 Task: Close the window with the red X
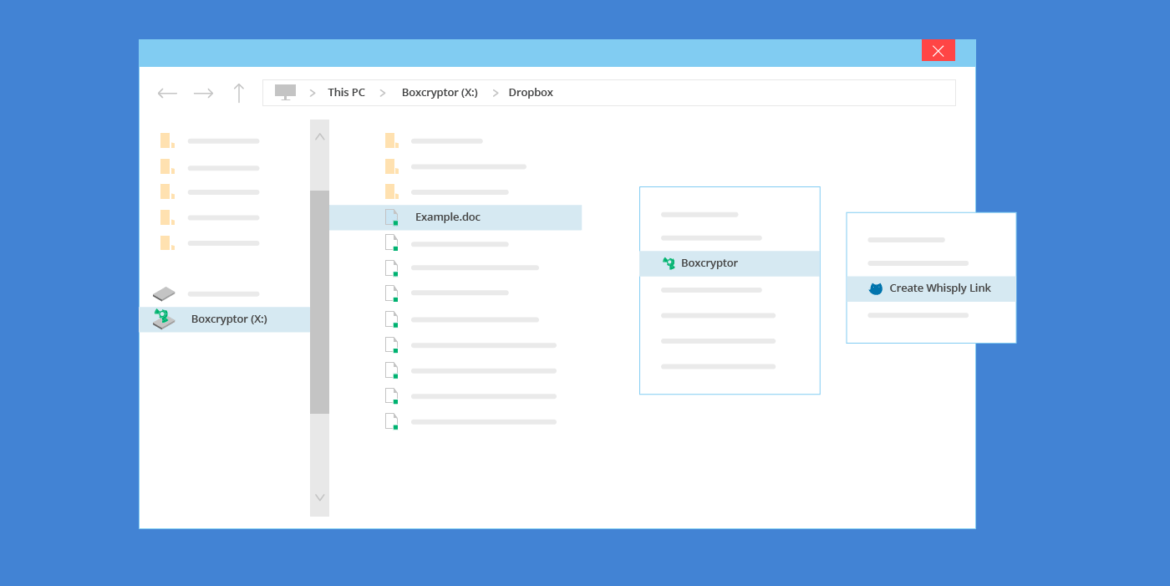[x=938, y=50]
